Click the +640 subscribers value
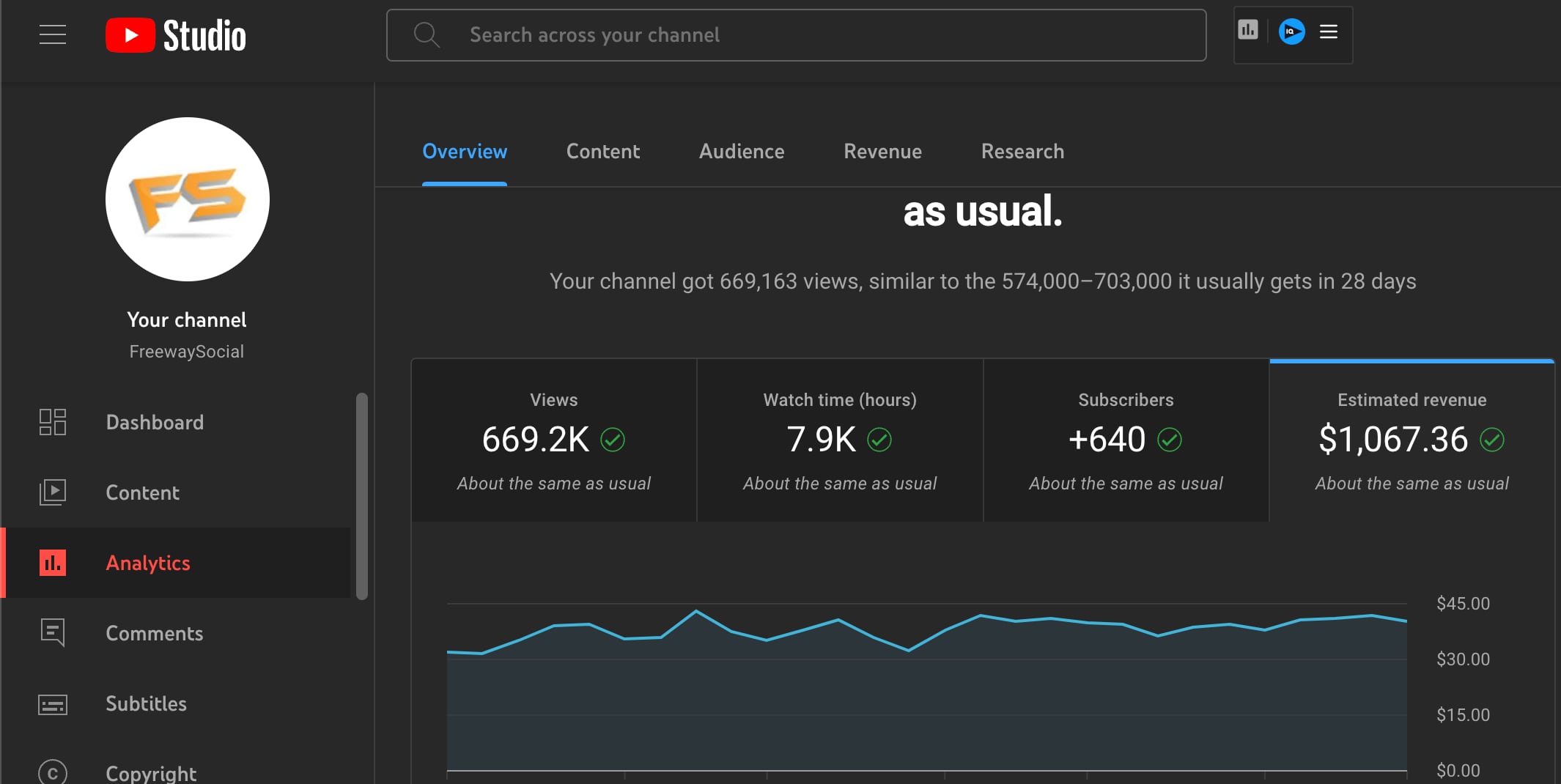Viewport: 1561px width, 784px height. (x=1107, y=440)
